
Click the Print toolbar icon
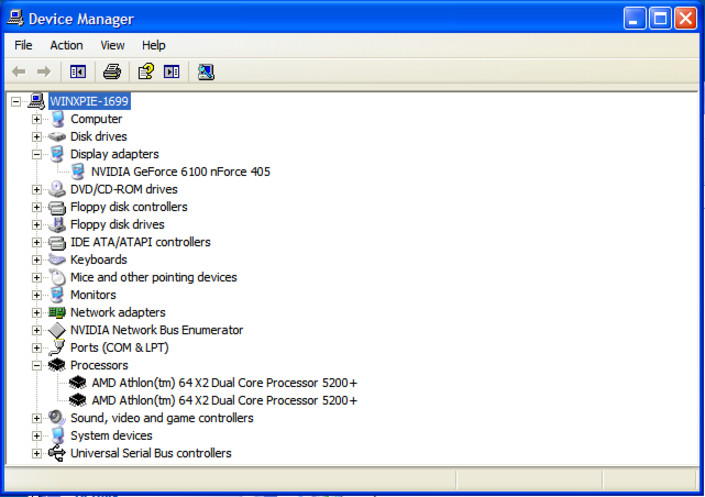click(x=112, y=71)
